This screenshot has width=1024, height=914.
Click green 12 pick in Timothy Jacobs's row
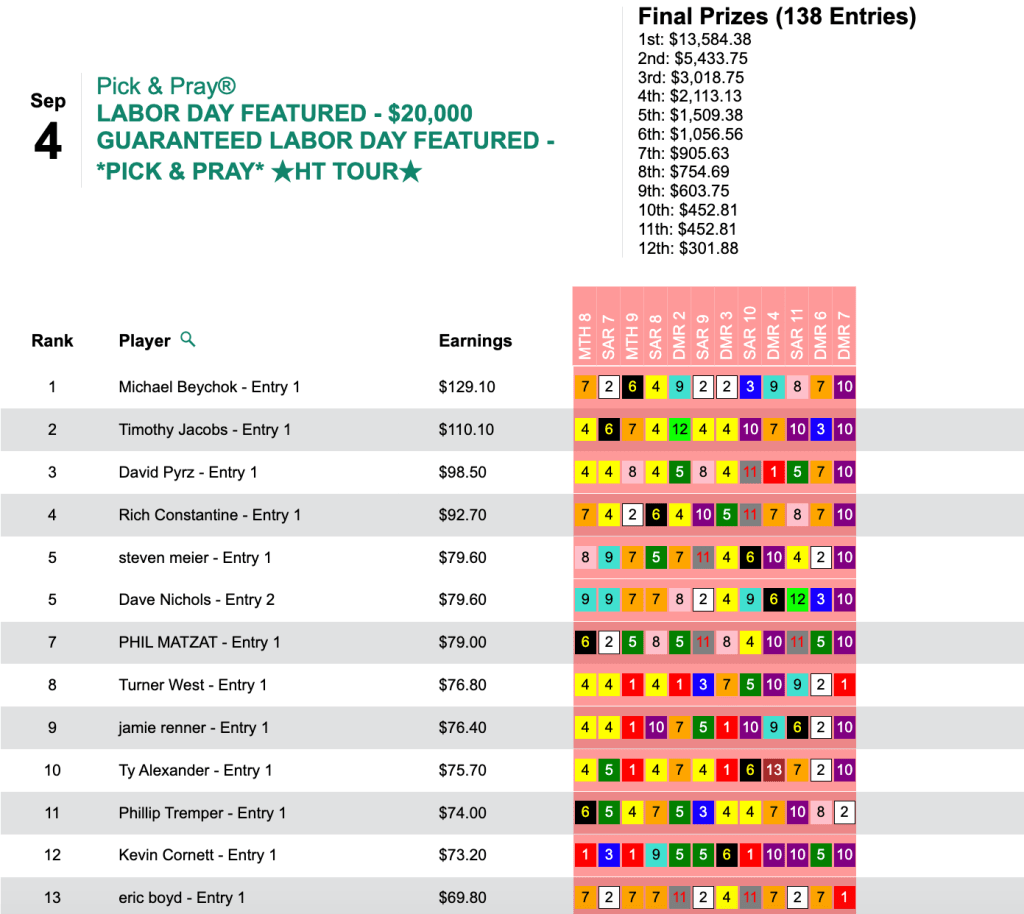(x=679, y=430)
